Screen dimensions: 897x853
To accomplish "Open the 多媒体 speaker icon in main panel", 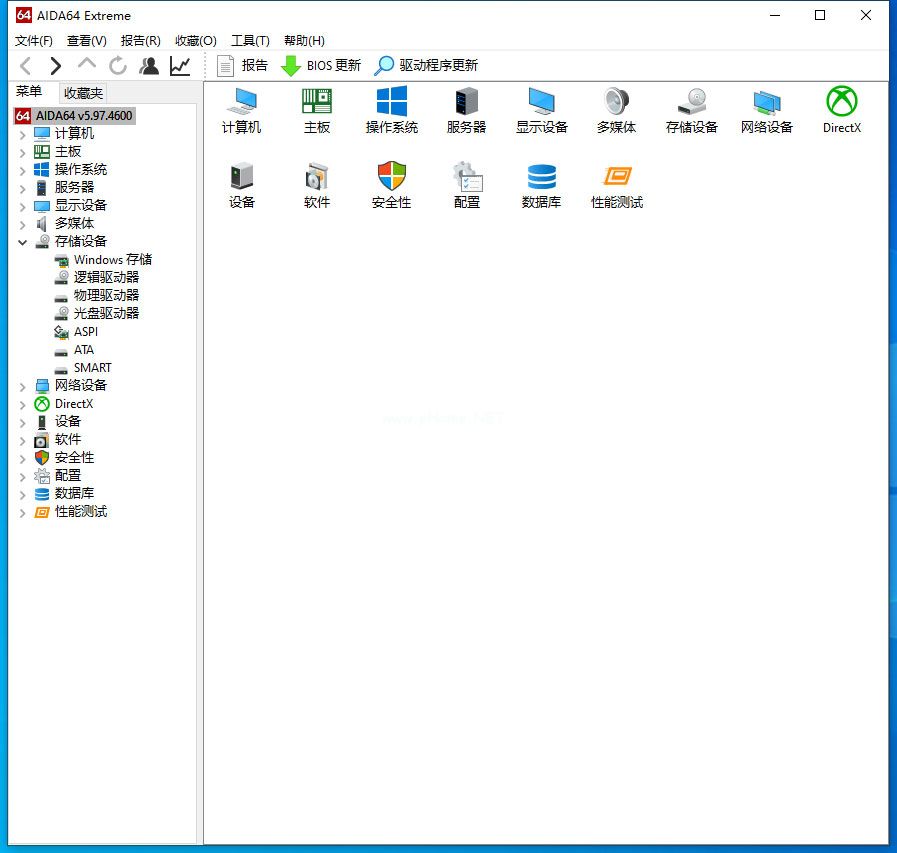I will coord(616,110).
